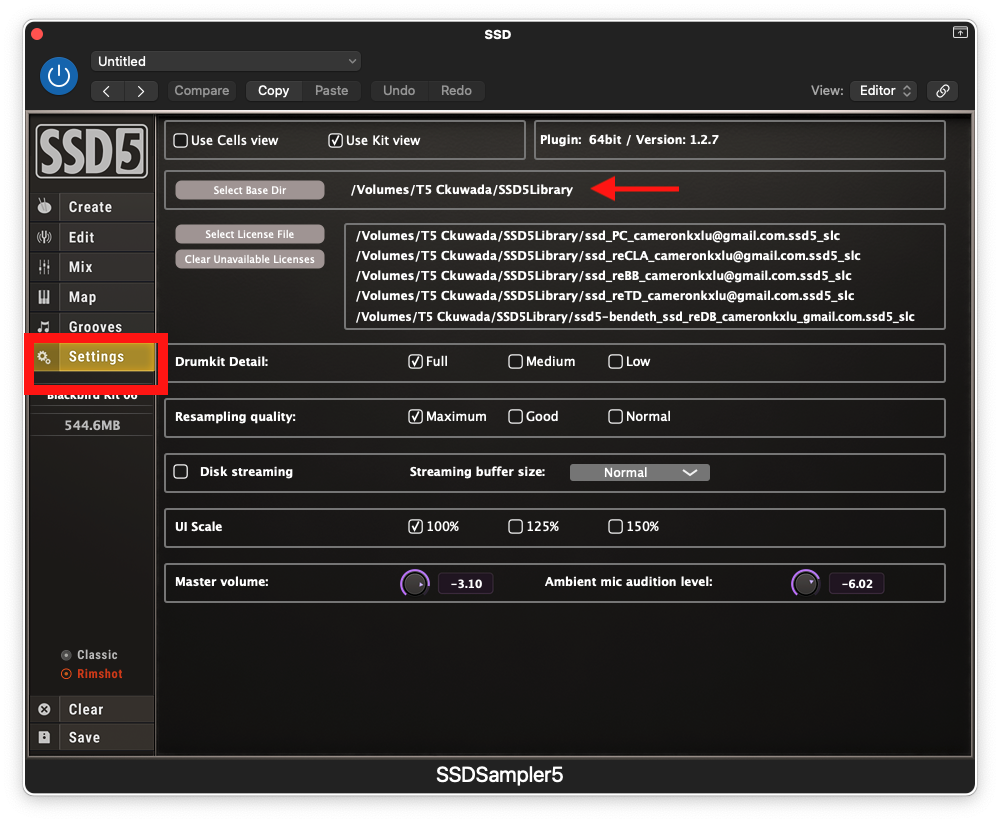Click the Ambient mic audition level knob

(806, 583)
